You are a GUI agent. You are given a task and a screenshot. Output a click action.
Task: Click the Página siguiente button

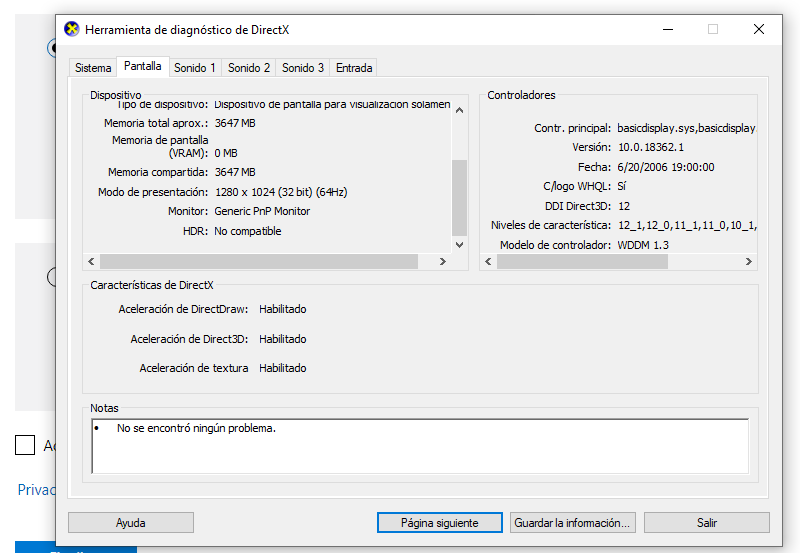pos(440,523)
